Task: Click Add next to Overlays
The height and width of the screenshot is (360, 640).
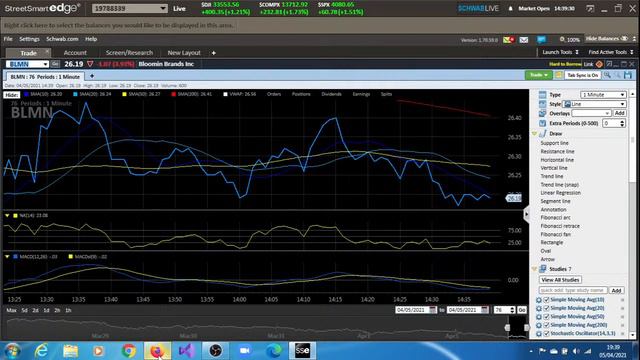Action: [x=620, y=113]
